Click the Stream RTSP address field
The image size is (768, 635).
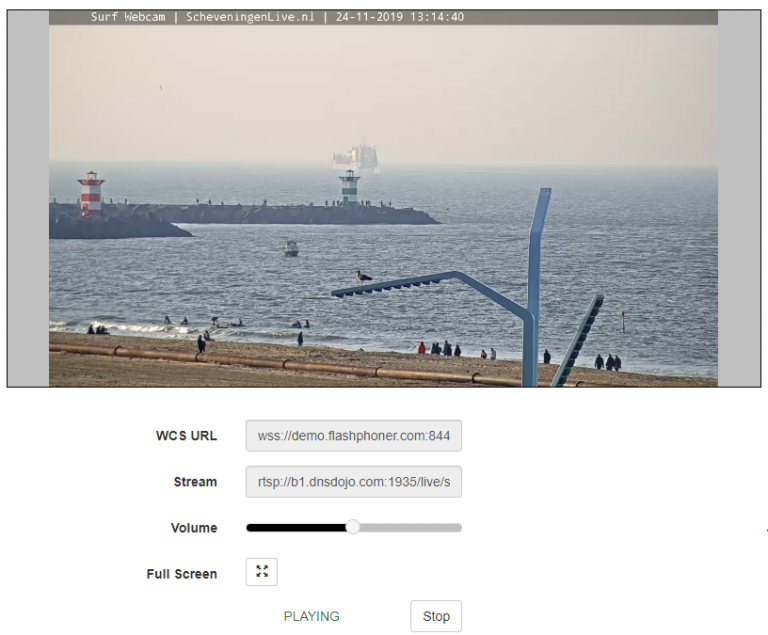(x=353, y=482)
